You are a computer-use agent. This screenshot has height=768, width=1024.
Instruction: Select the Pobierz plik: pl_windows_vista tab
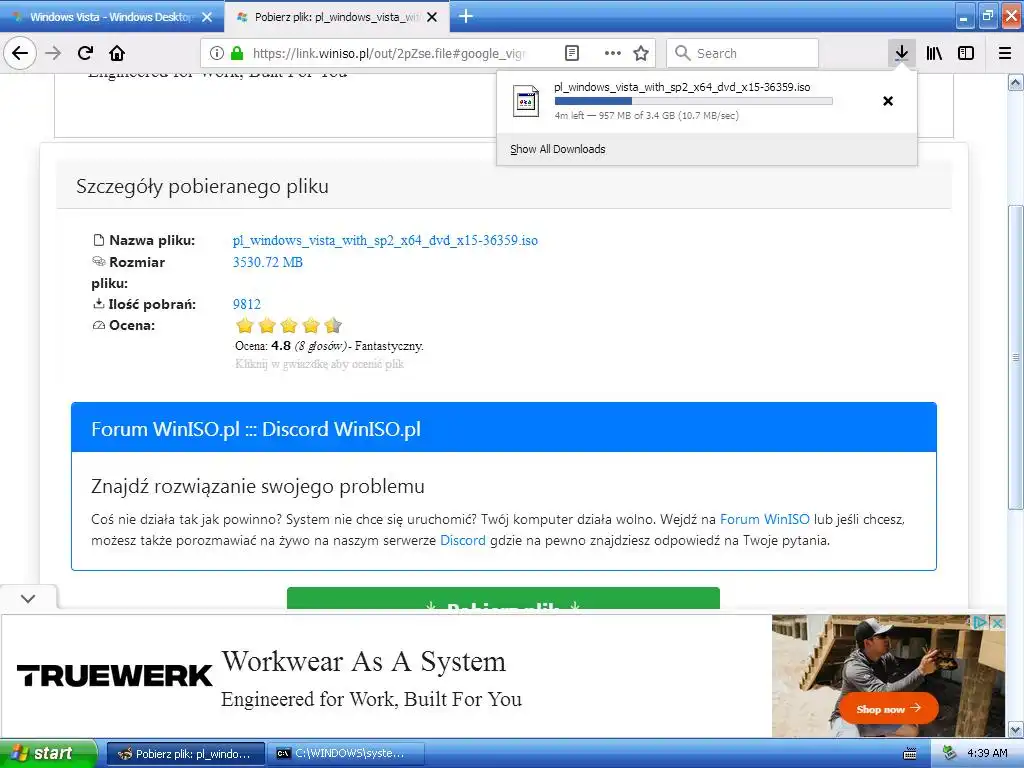tap(337, 17)
